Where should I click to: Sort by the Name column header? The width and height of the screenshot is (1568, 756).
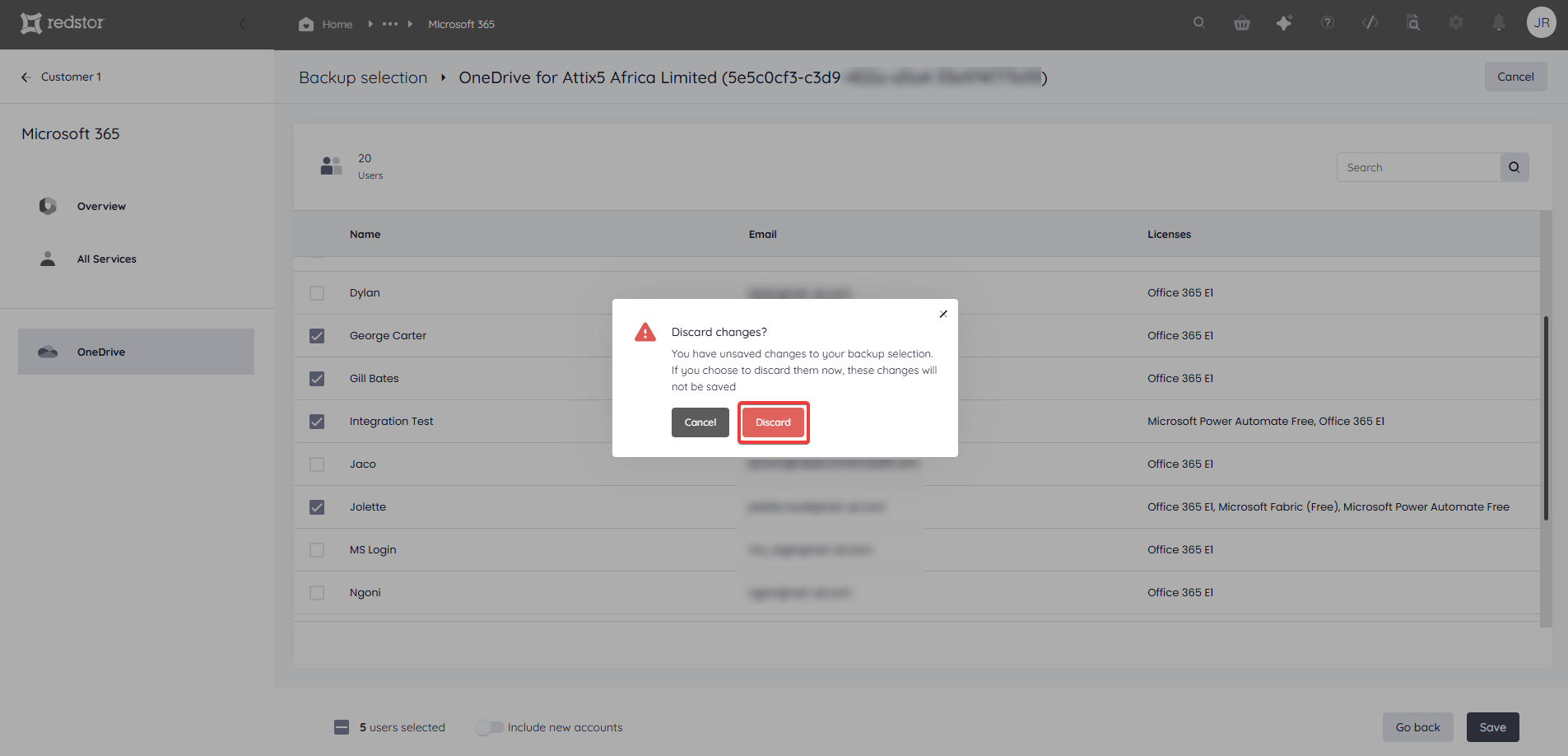[x=365, y=235]
